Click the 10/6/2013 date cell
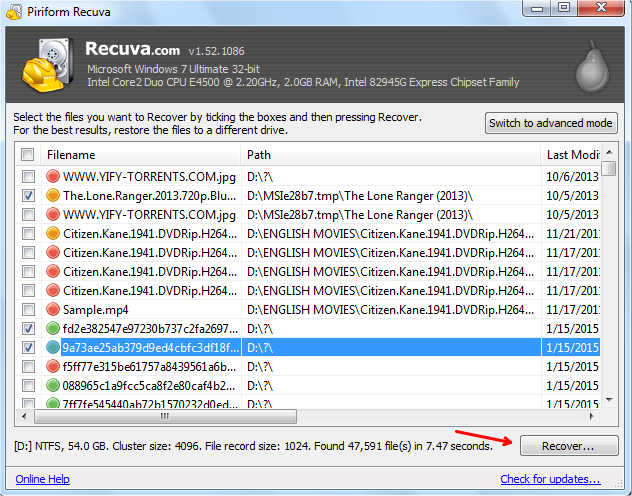The width and height of the screenshot is (632, 496). [x=572, y=176]
